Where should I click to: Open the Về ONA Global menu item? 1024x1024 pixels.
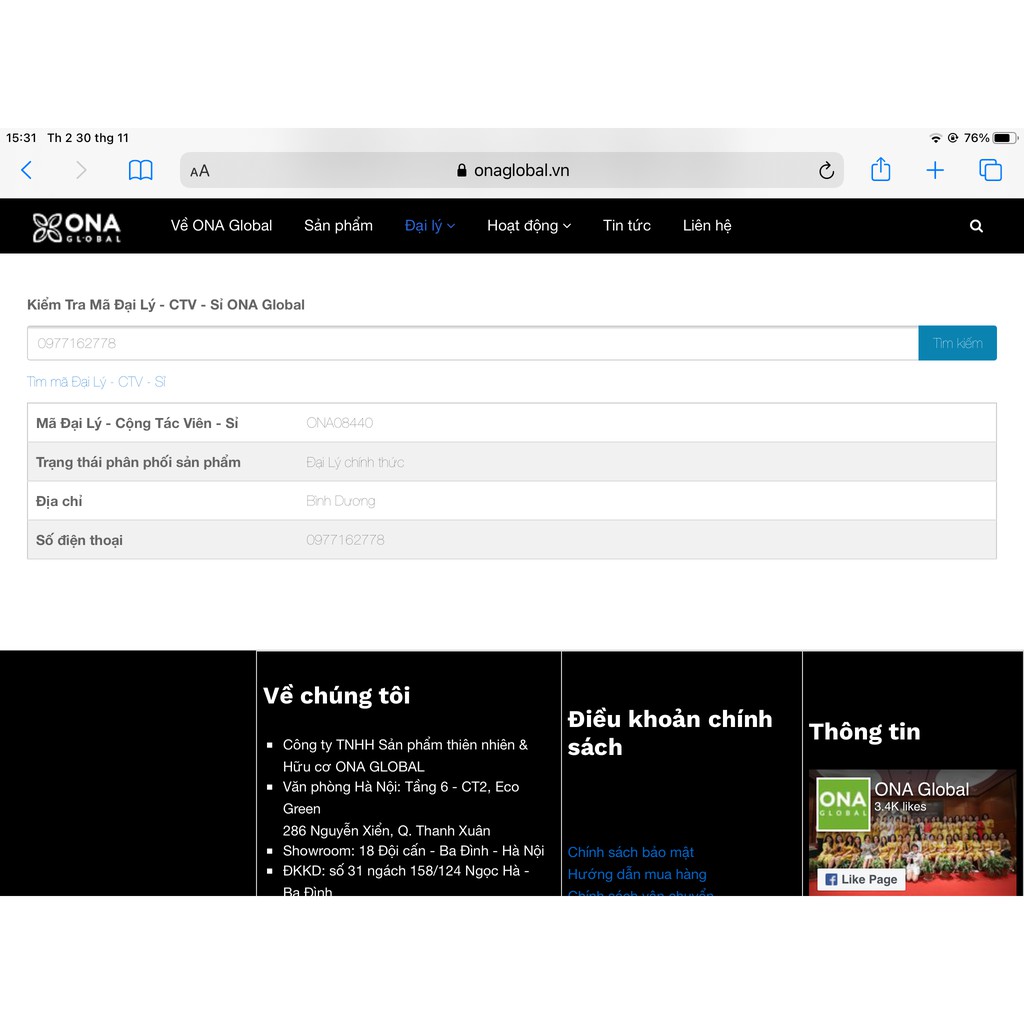pyautogui.click(x=221, y=226)
